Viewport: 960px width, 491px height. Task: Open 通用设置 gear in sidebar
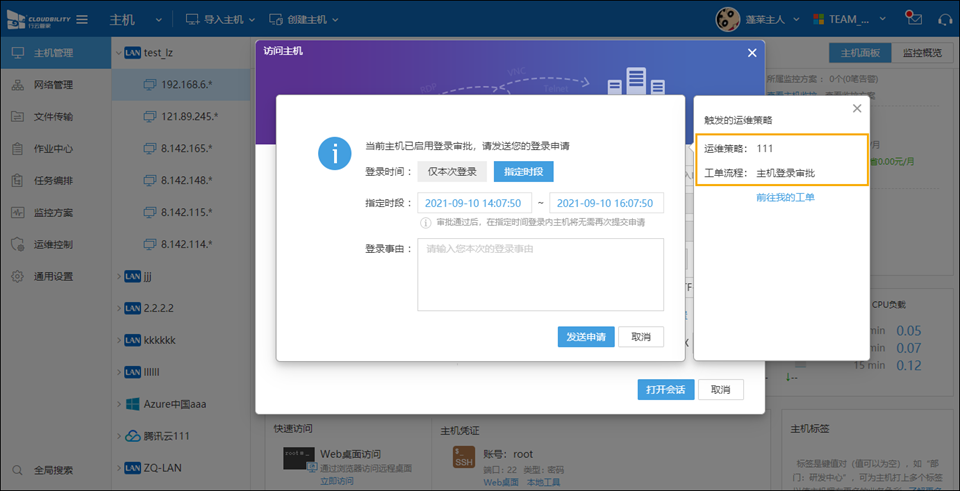[54, 277]
